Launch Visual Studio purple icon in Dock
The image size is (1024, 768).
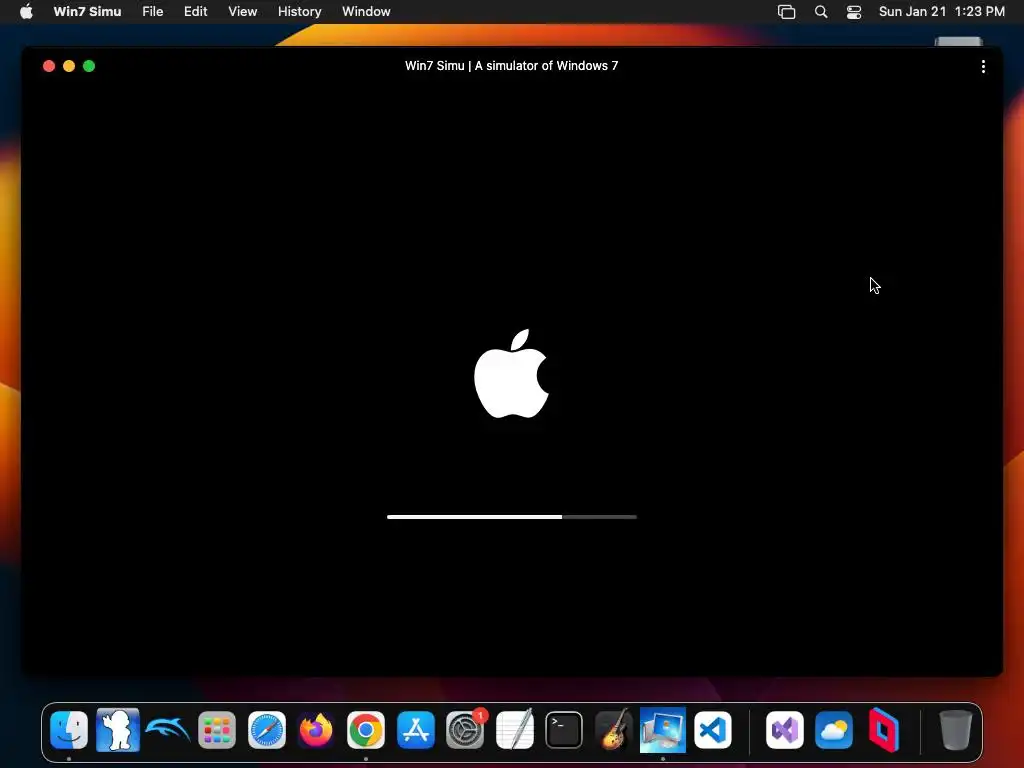click(x=784, y=729)
